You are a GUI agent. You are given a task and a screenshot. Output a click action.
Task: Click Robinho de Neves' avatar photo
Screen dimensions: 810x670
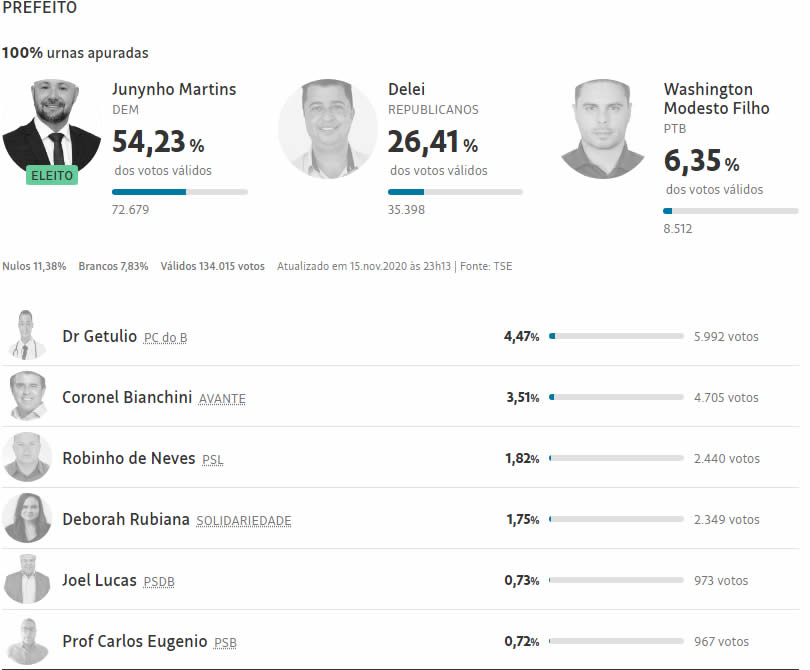(27, 457)
